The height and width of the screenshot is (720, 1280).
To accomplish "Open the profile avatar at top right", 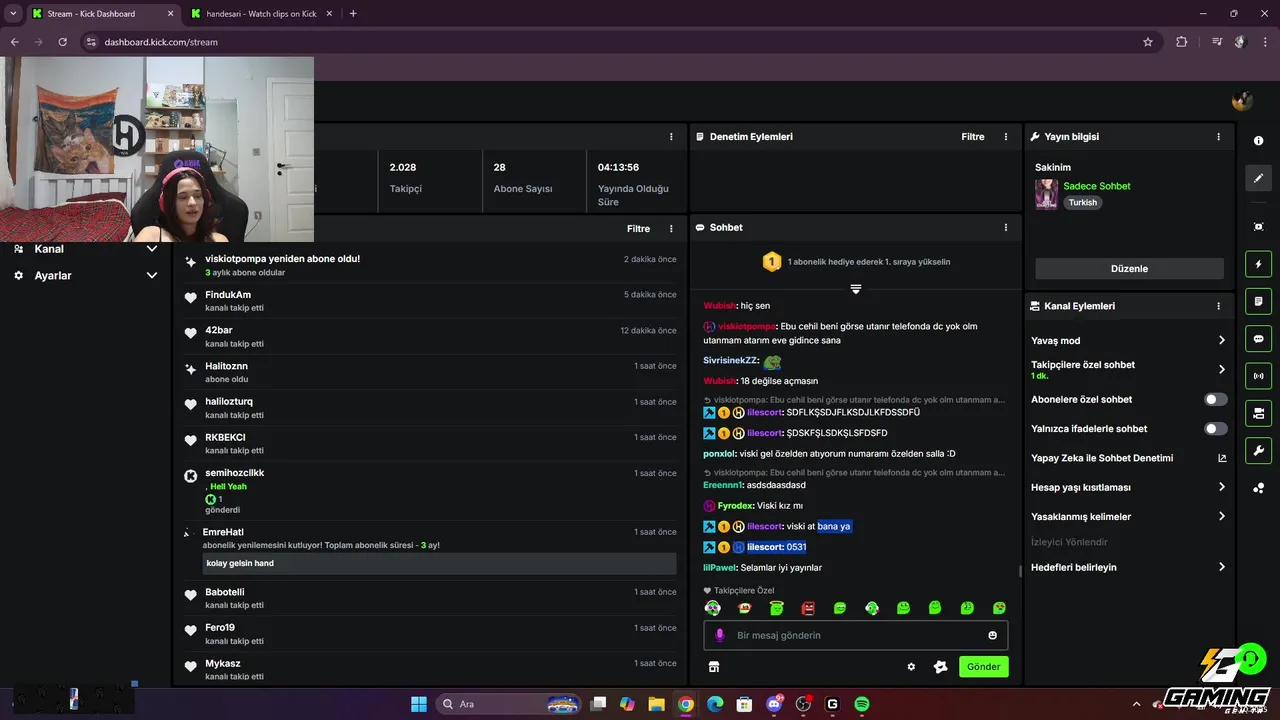I will tap(1242, 100).
